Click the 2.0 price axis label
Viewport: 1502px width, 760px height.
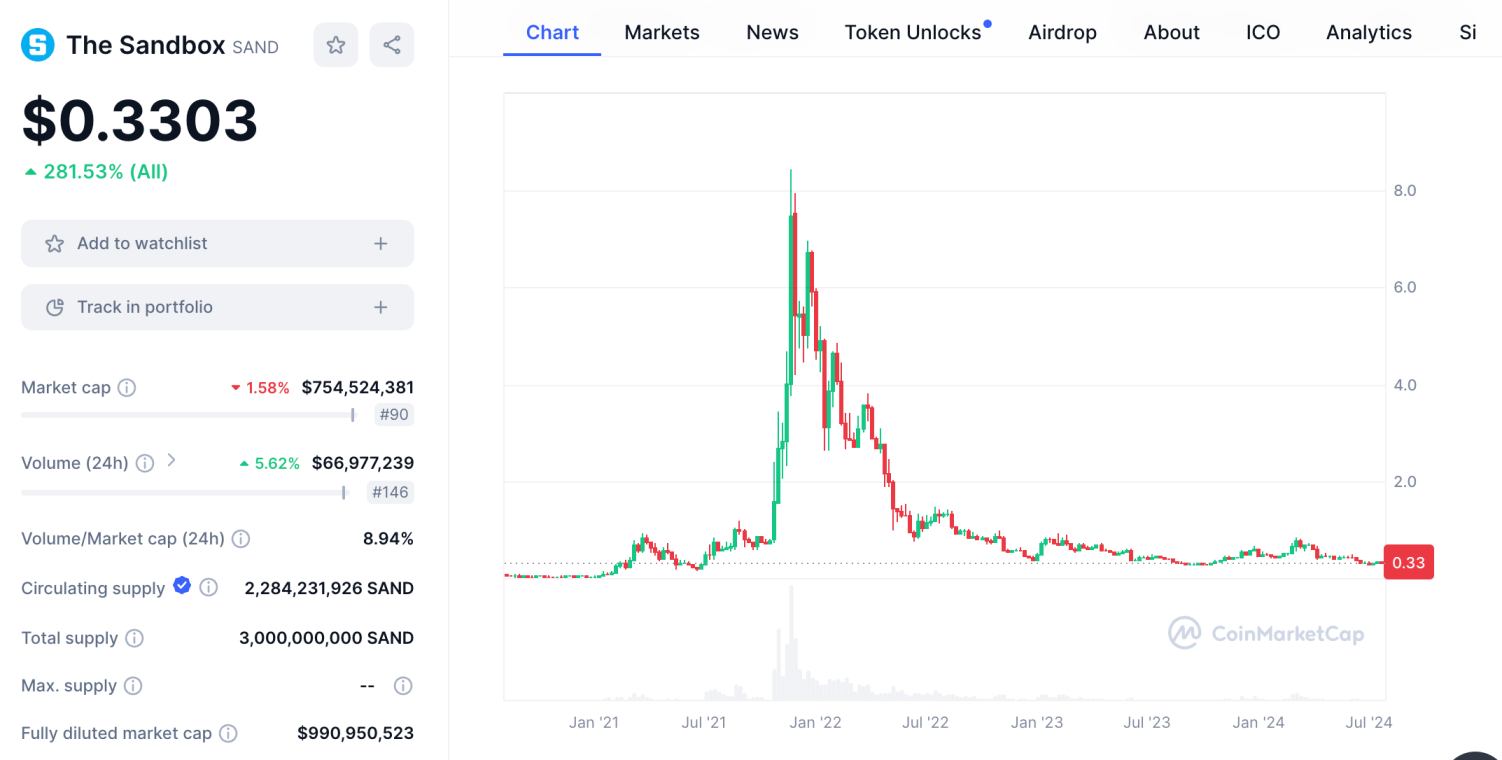pyautogui.click(x=1404, y=482)
